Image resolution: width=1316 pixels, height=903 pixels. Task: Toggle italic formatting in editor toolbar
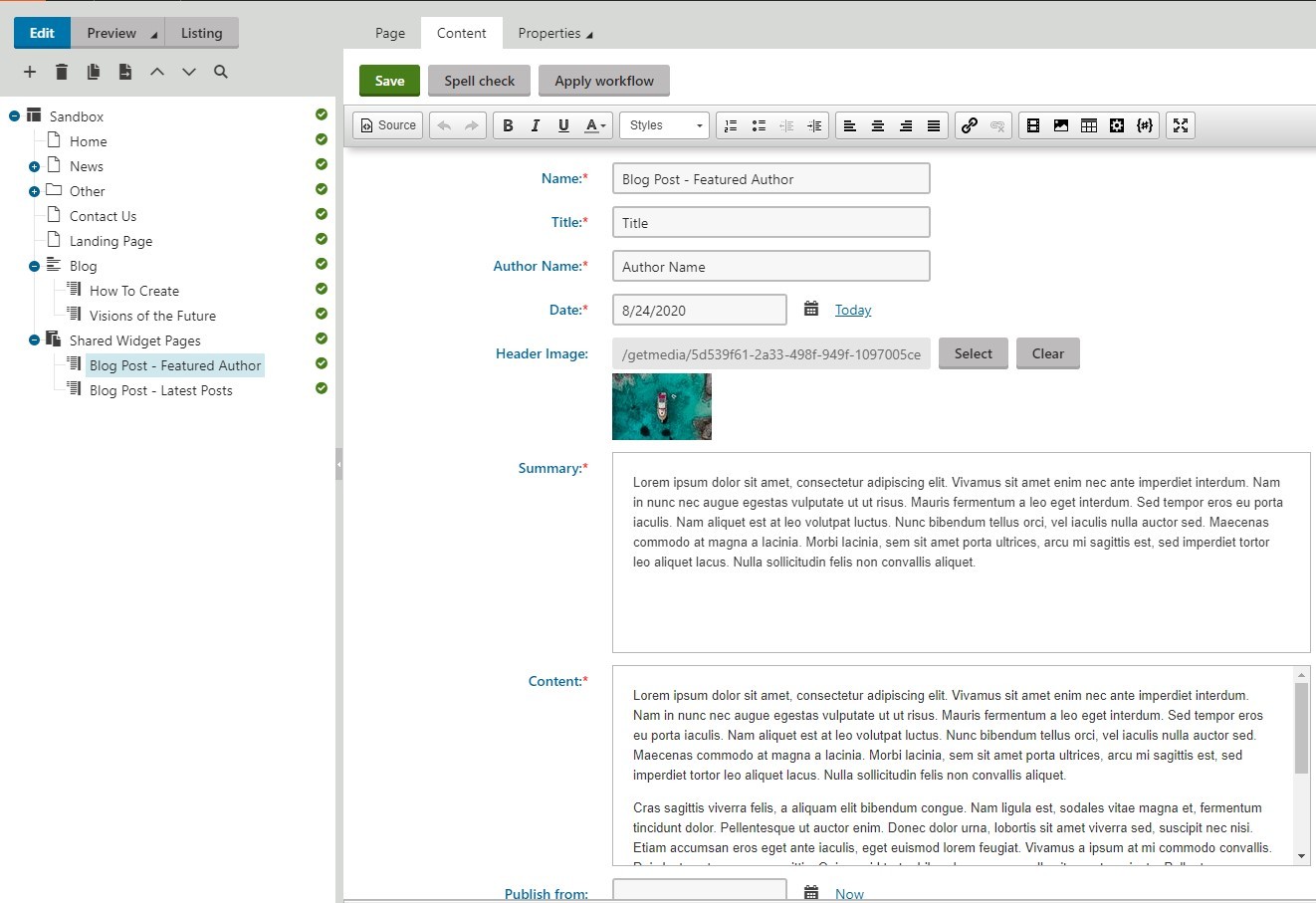536,125
